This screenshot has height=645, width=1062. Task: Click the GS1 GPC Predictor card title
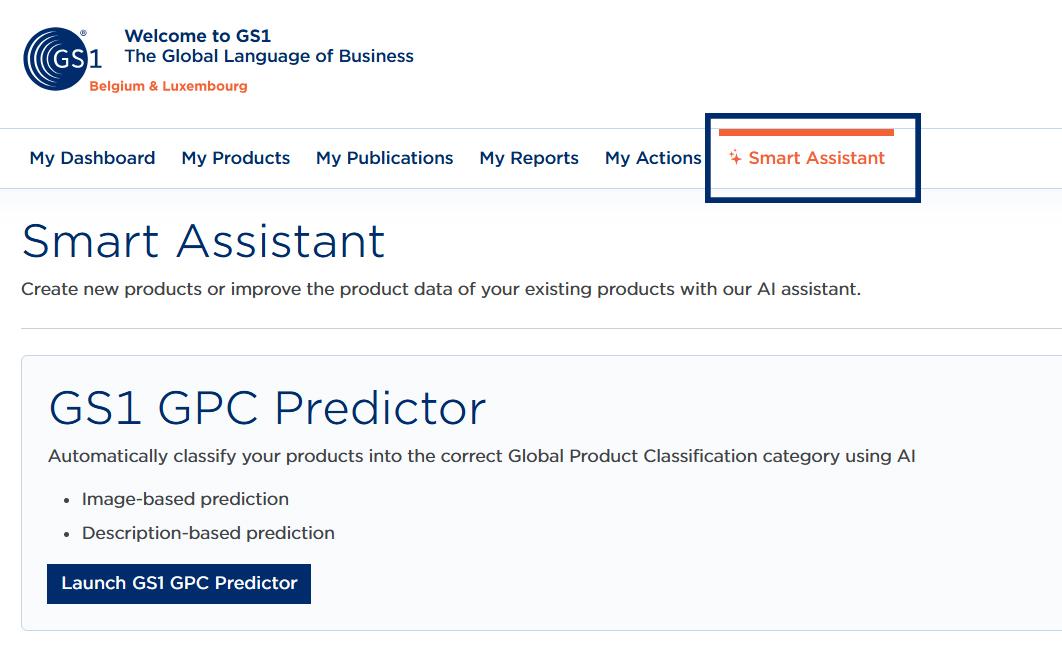pos(267,407)
